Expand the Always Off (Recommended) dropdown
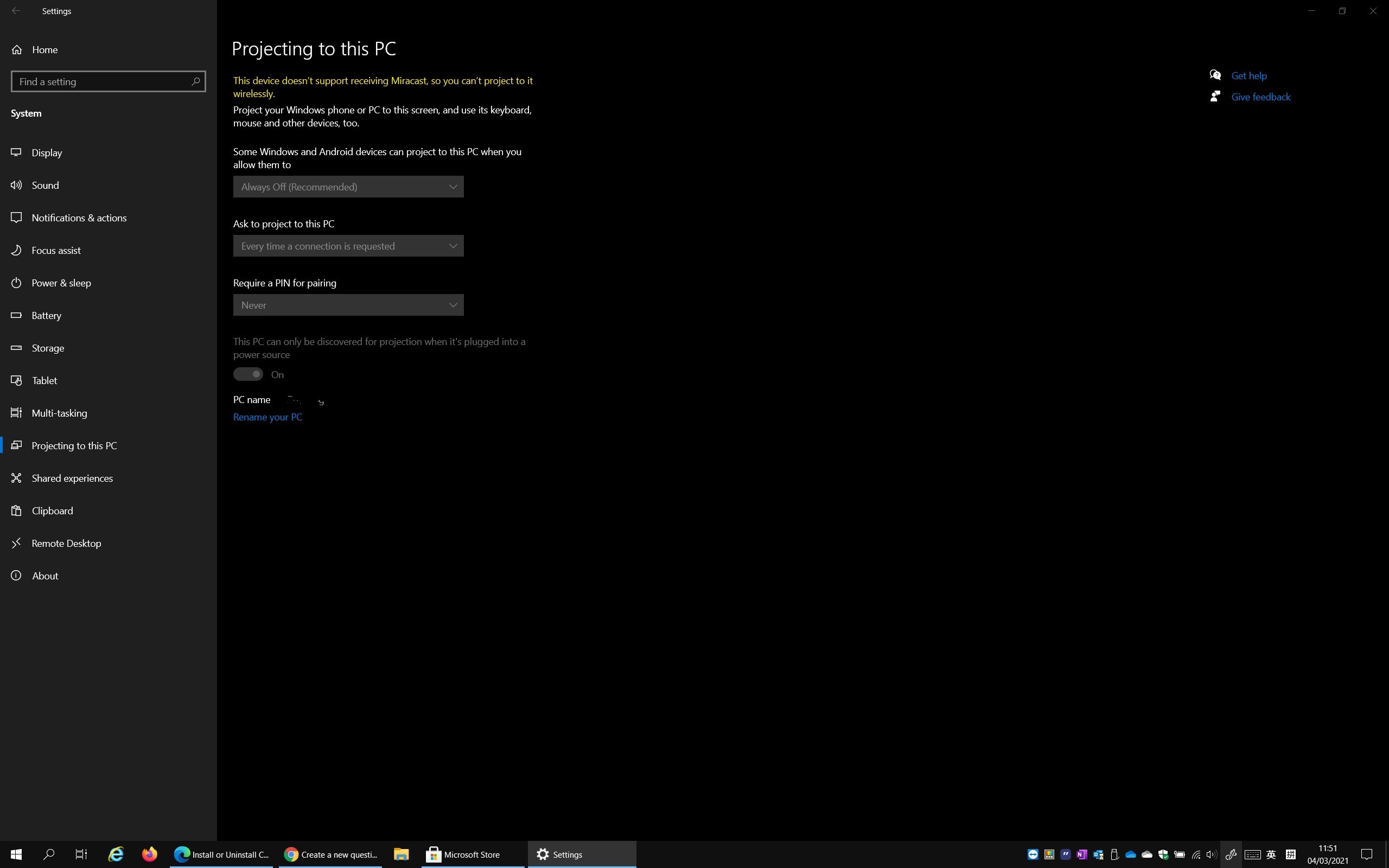This screenshot has height=868, width=1389. tap(348, 187)
